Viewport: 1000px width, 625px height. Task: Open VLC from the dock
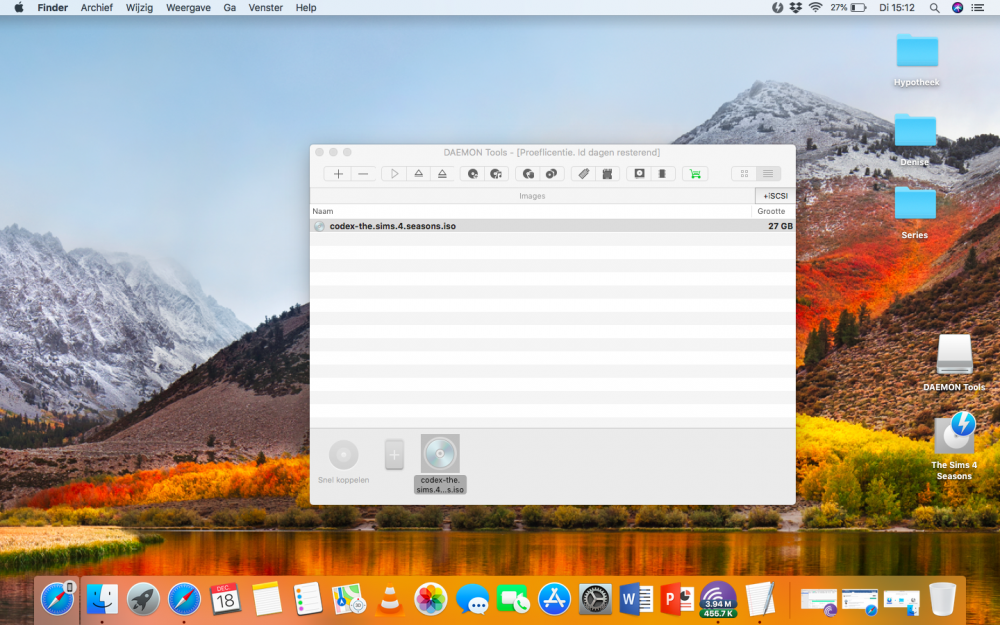[x=391, y=599]
